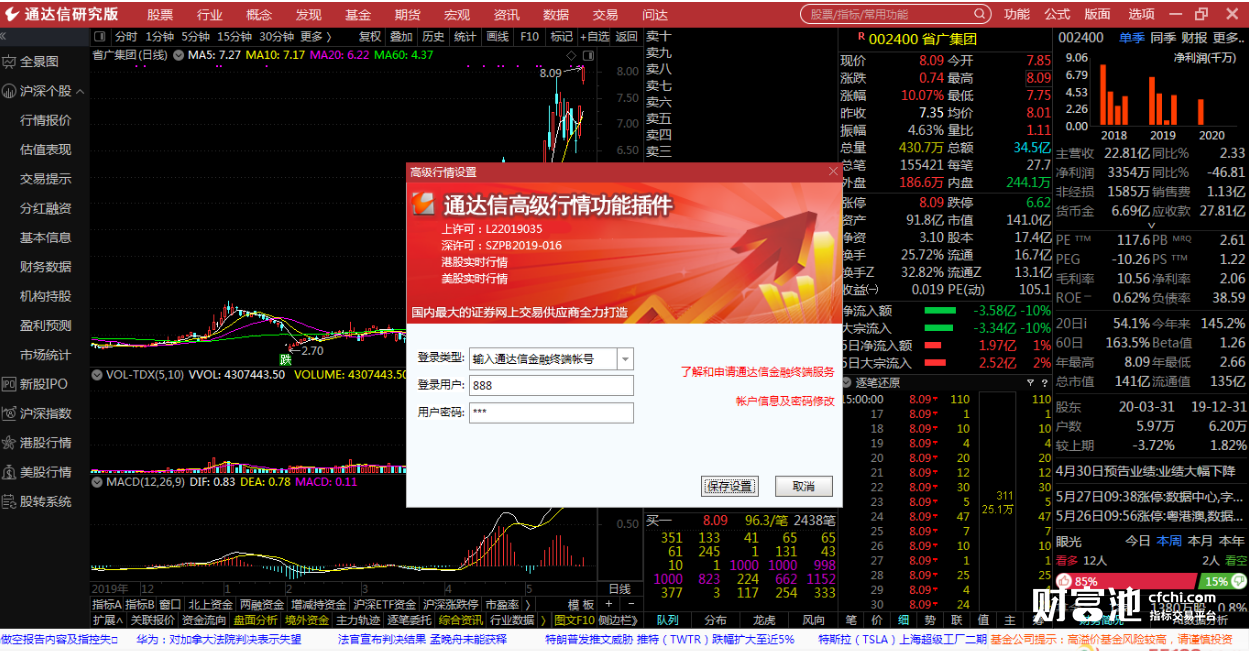Select the 北上资金 indicator tab
The width and height of the screenshot is (1249, 651).
[210, 605]
